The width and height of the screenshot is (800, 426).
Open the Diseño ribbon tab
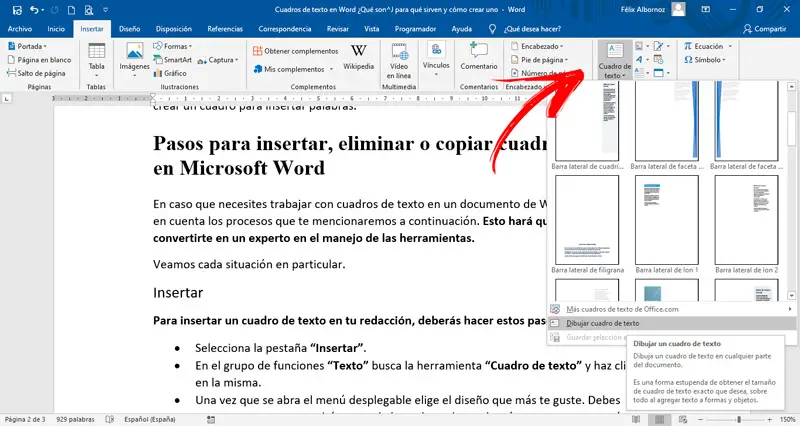click(130, 29)
